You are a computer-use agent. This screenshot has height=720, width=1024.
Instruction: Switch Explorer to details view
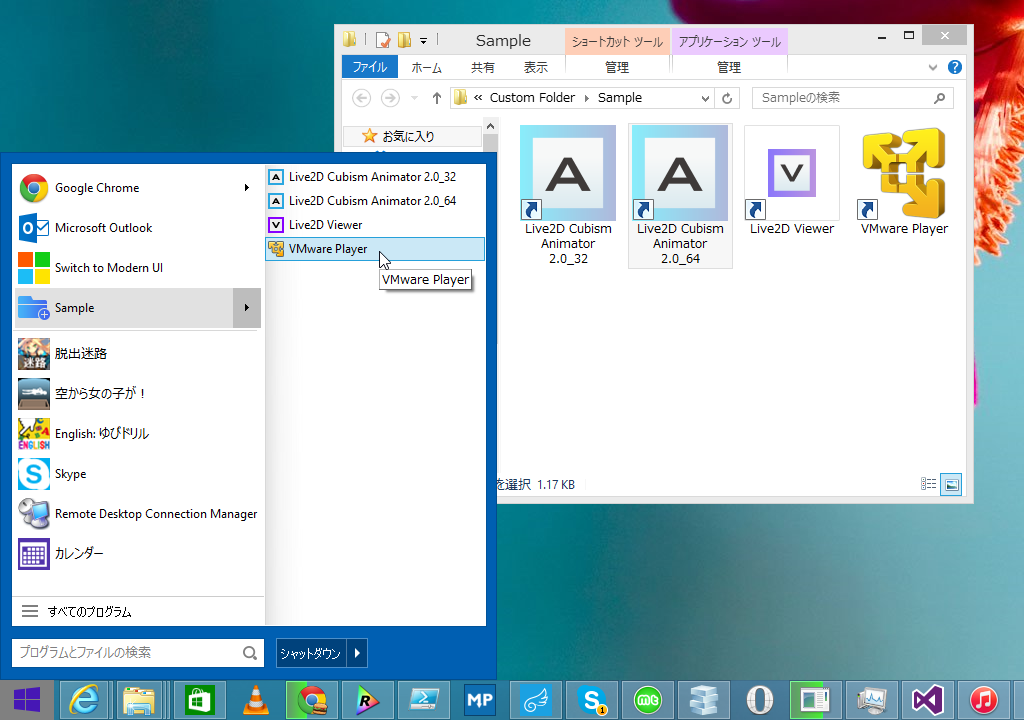click(x=928, y=484)
